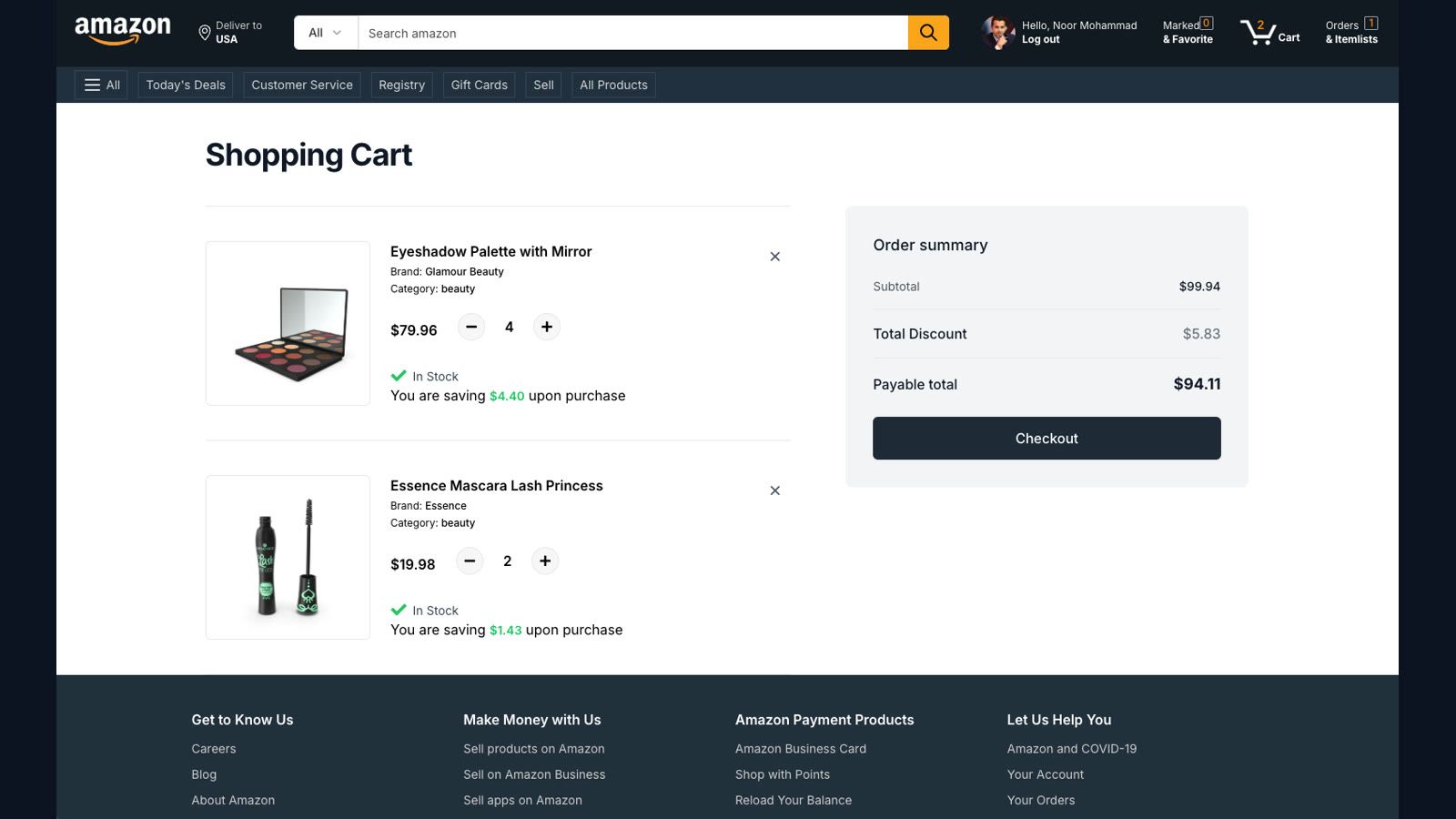Open Sell on Amazon Business link
The width and height of the screenshot is (1456, 819).
534,774
